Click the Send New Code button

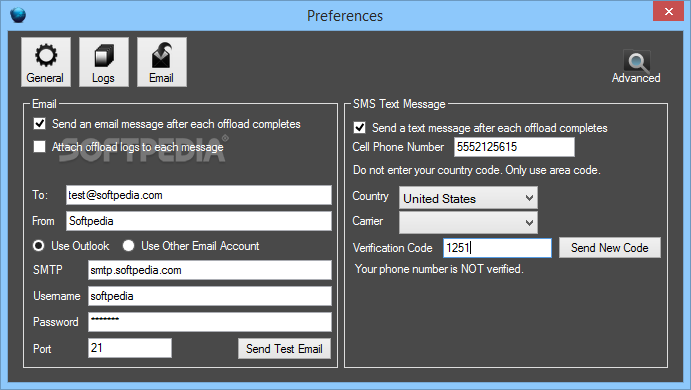click(x=609, y=248)
